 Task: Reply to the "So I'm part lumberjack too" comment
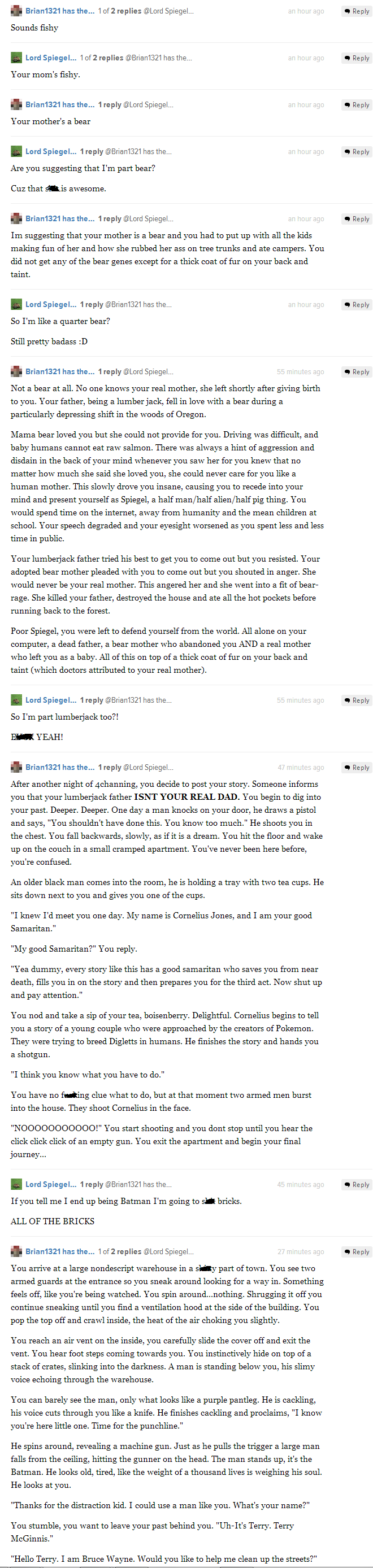pyautogui.click(x=357, y=700)
